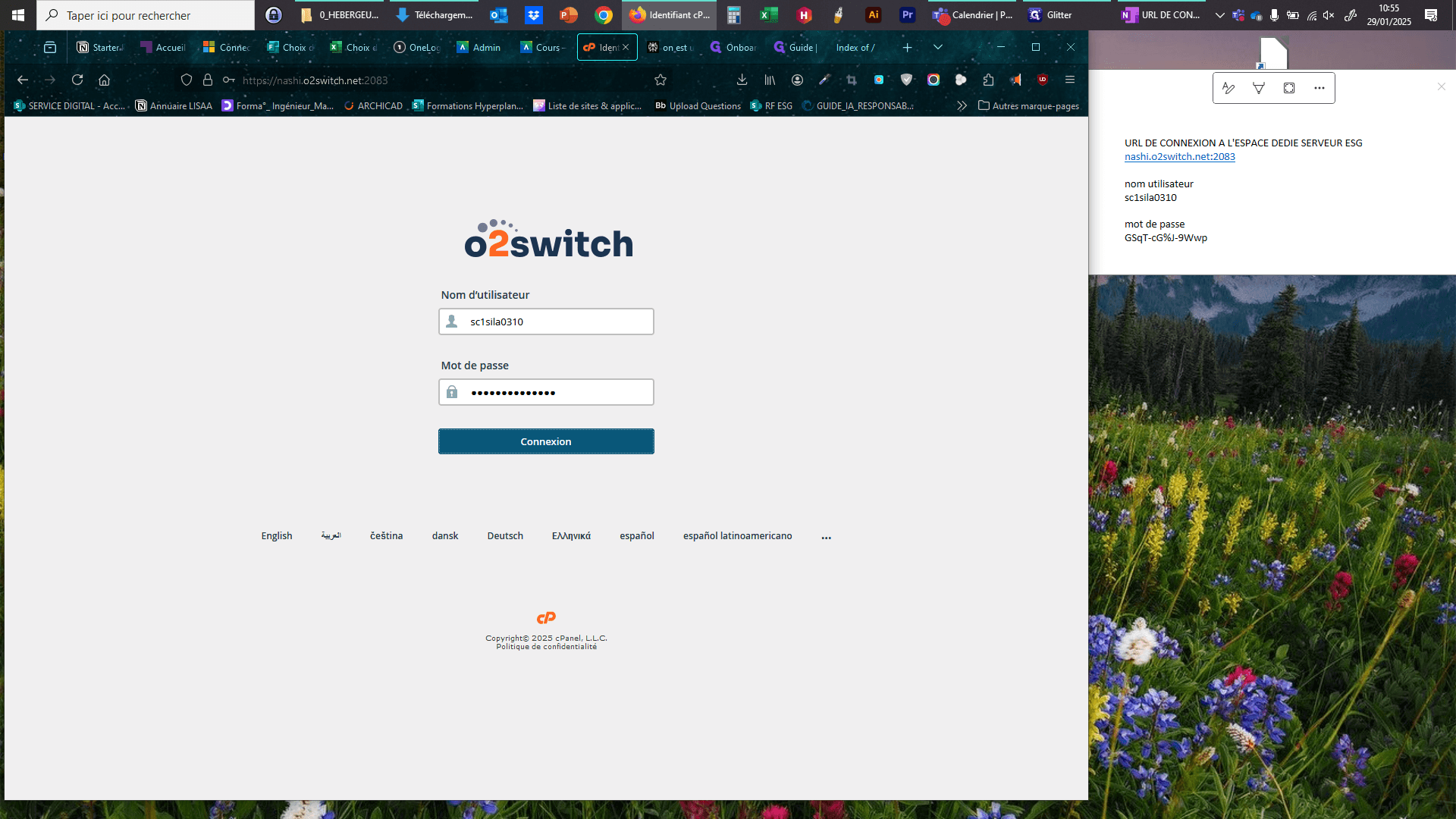Show more bookmarks with the double chevron
This screenshot has height=819, width=1456.
[962, 106]
